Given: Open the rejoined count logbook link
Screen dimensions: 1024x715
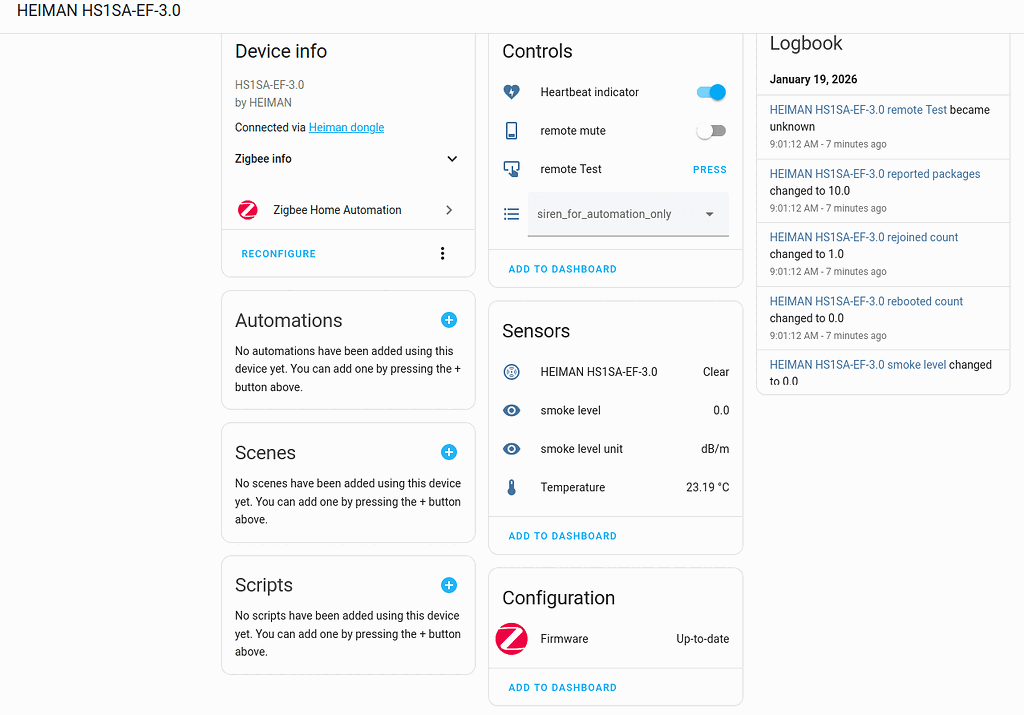Looking at the screenshot, I should coord(863,237).
